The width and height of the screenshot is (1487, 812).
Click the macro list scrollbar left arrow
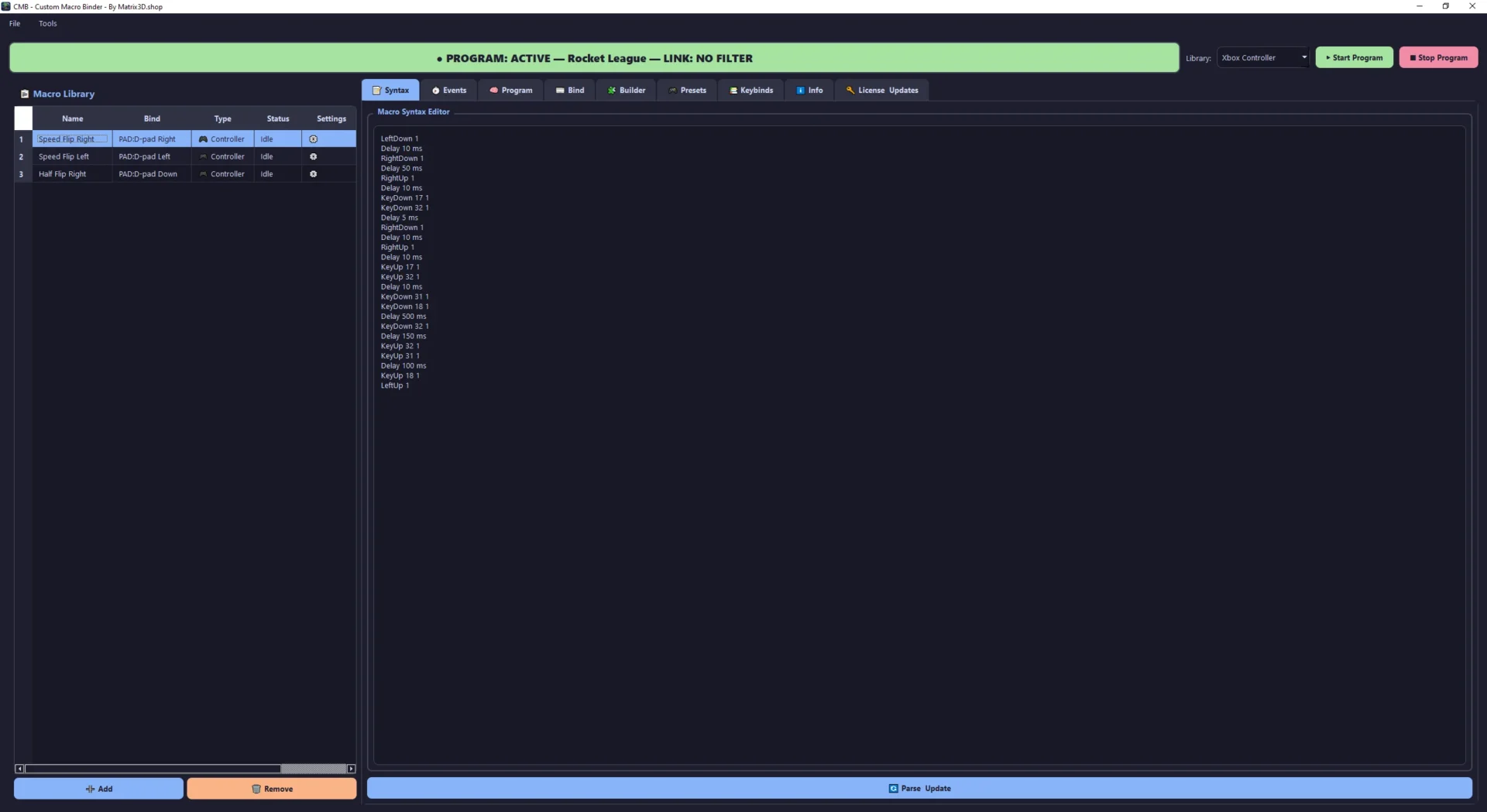tap(19, 769)
